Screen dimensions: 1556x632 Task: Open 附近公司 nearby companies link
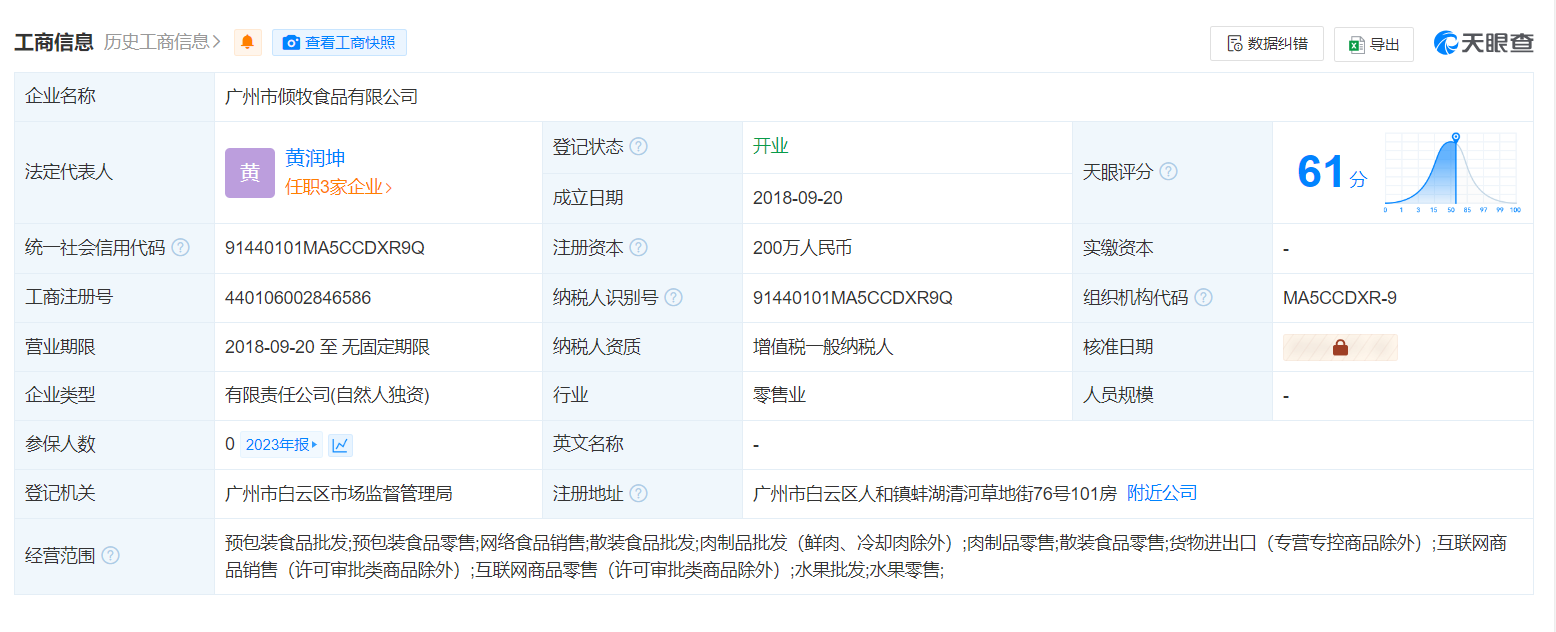(1162, 493)
